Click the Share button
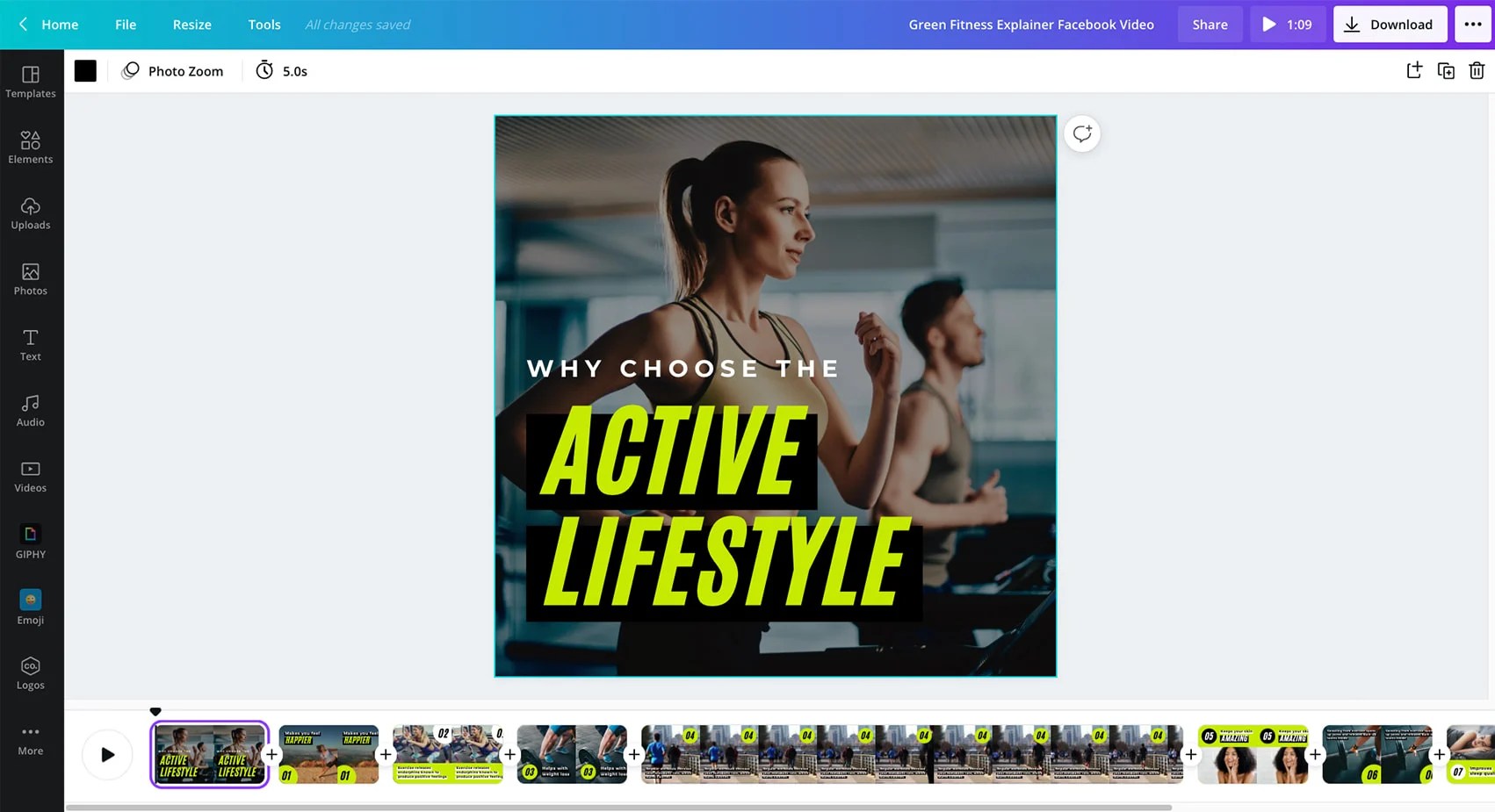Viewport: 1495px width, 812px height. (x=1210, y=24)
